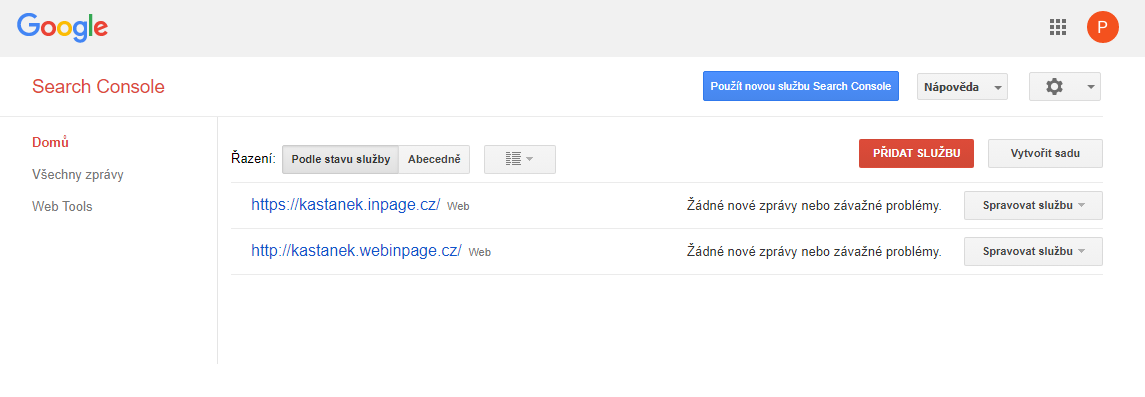1145x397 pixels.
Task: Sort by Podle stavu služby
Action: 340,159
